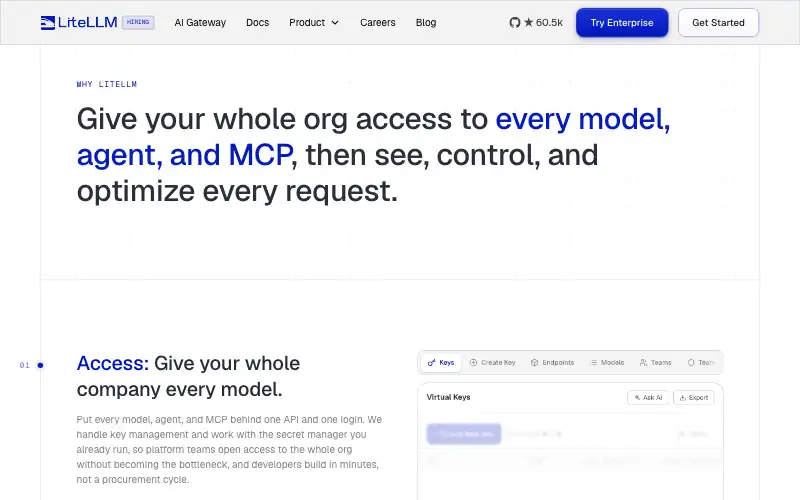Click the cube icon beside Endpoints
This screenshot has width=800, height=500.
(534, 363)
